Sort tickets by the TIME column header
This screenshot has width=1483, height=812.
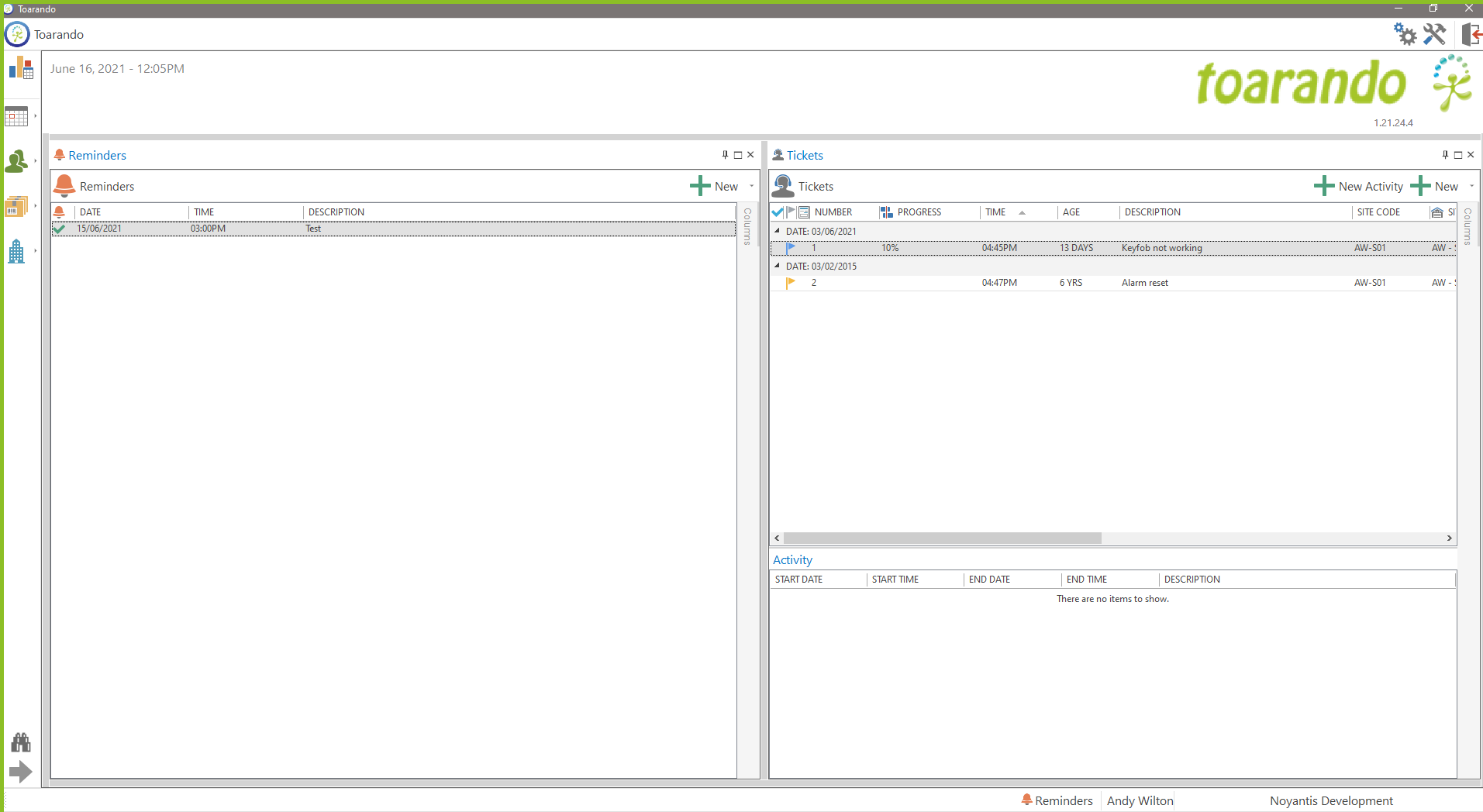[x=995, y=212]
